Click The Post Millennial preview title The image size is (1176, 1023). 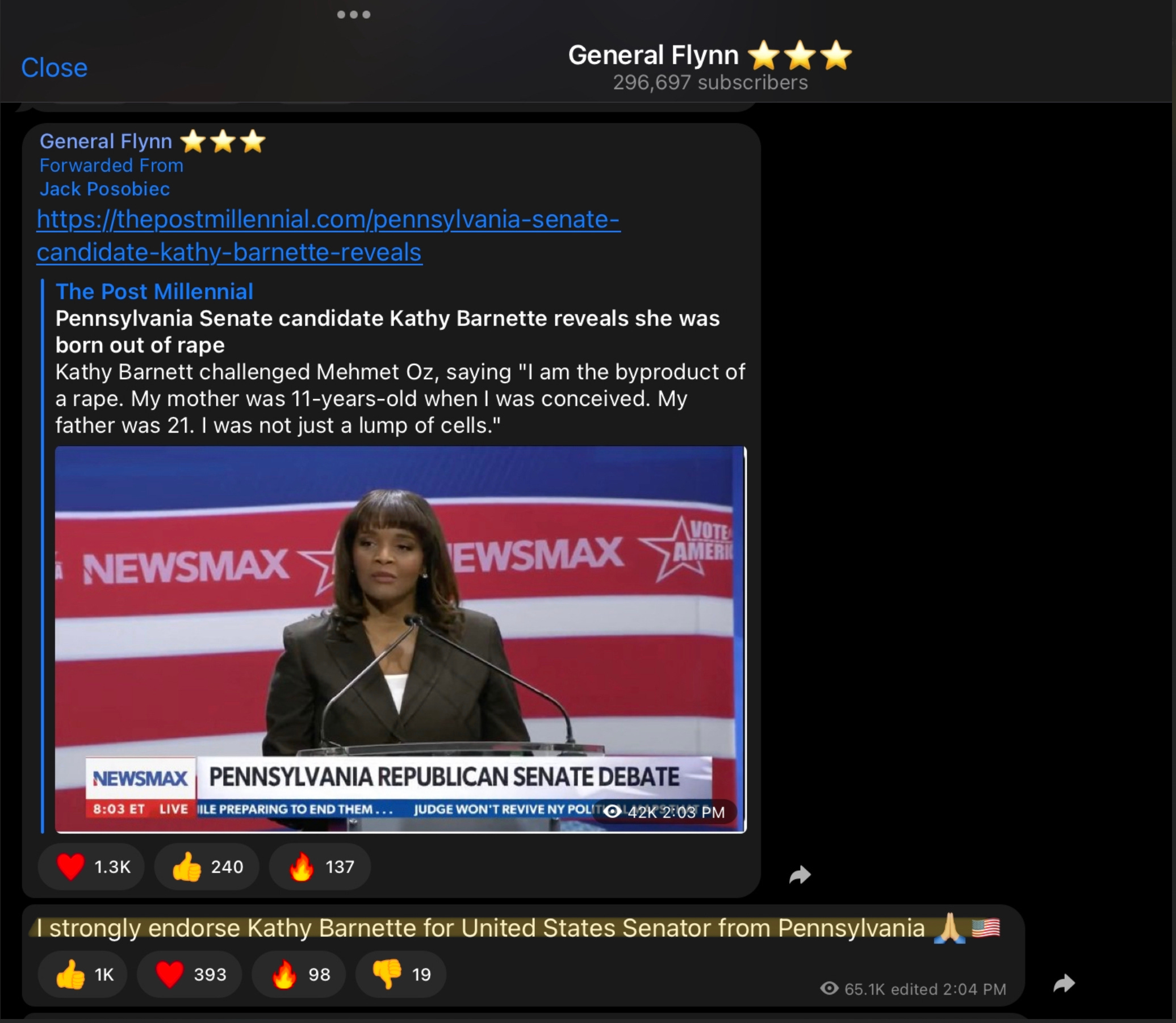(154, 292)
